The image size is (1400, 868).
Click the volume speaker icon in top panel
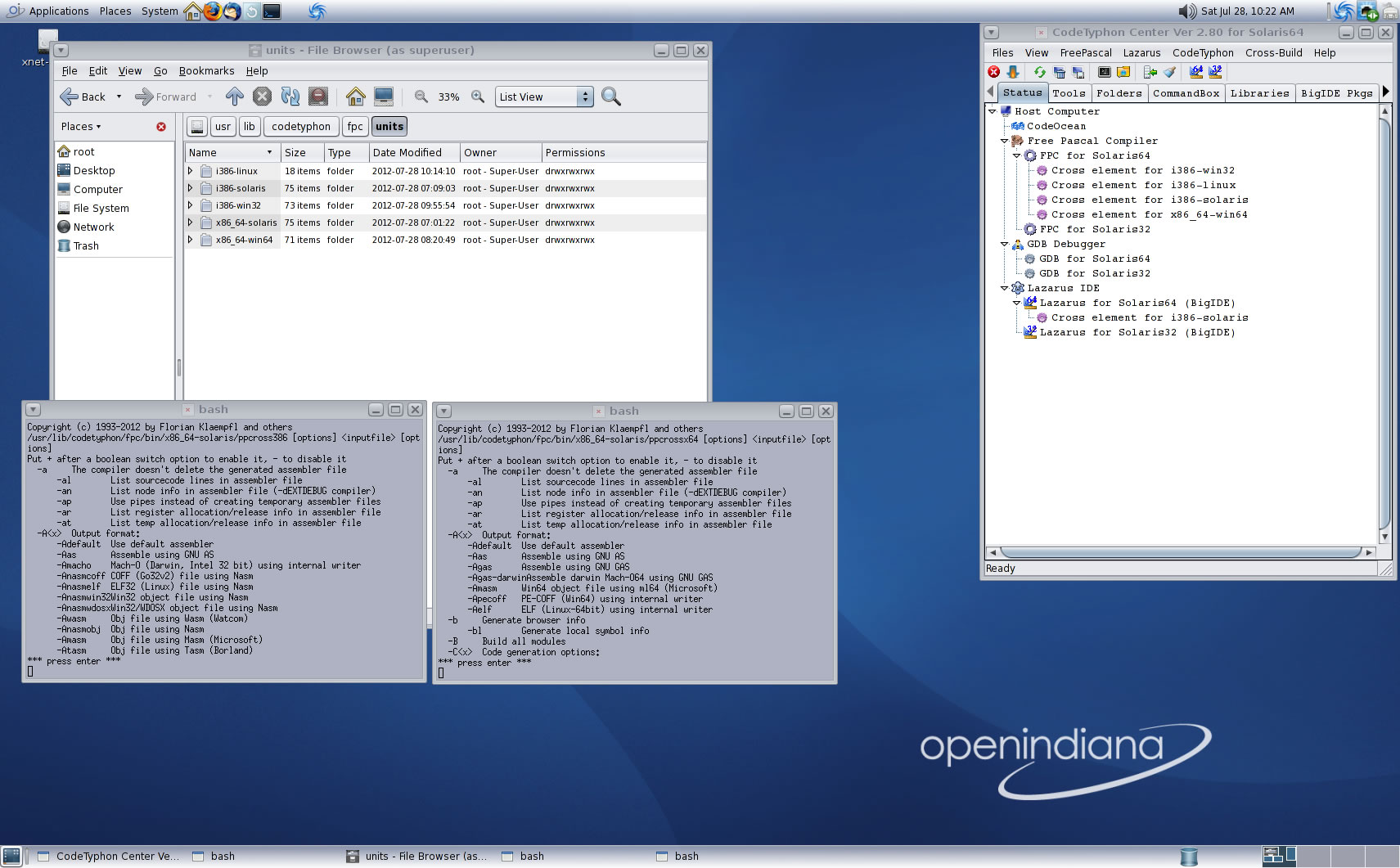pyautogui.click(x=1187, y=11)
